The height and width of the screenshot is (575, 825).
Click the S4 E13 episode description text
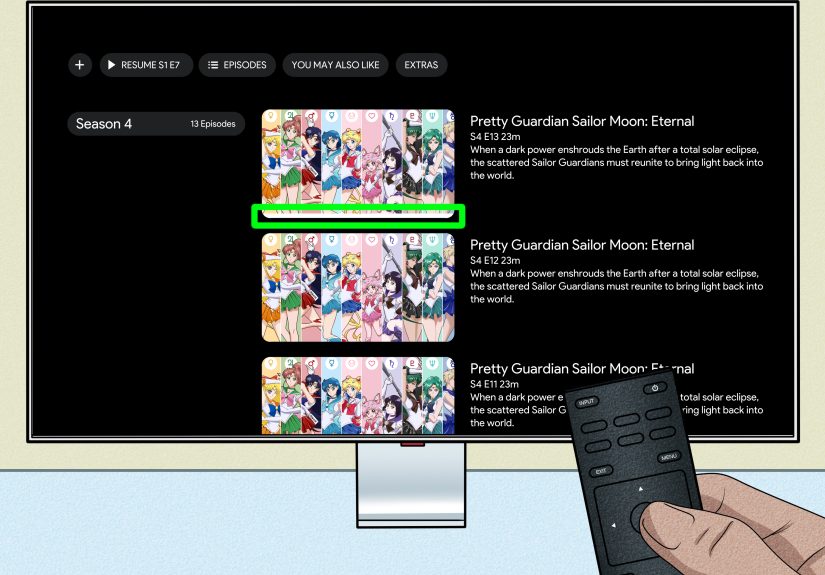pos(616,163)
